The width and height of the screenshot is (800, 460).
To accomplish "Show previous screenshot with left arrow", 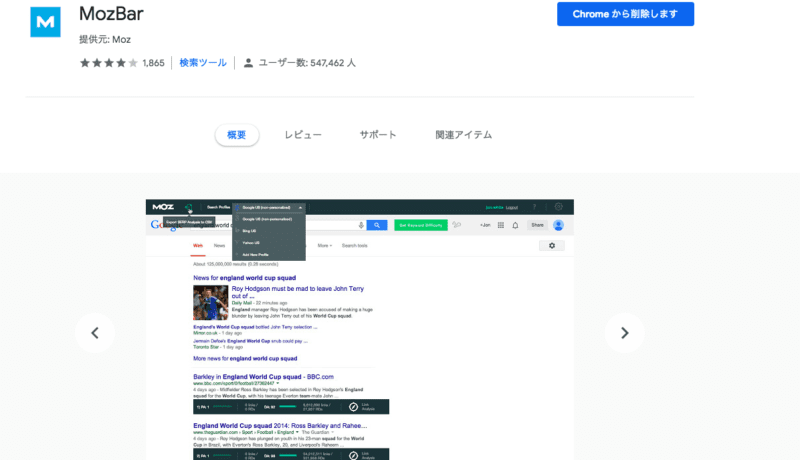I will tap(95, 333).
